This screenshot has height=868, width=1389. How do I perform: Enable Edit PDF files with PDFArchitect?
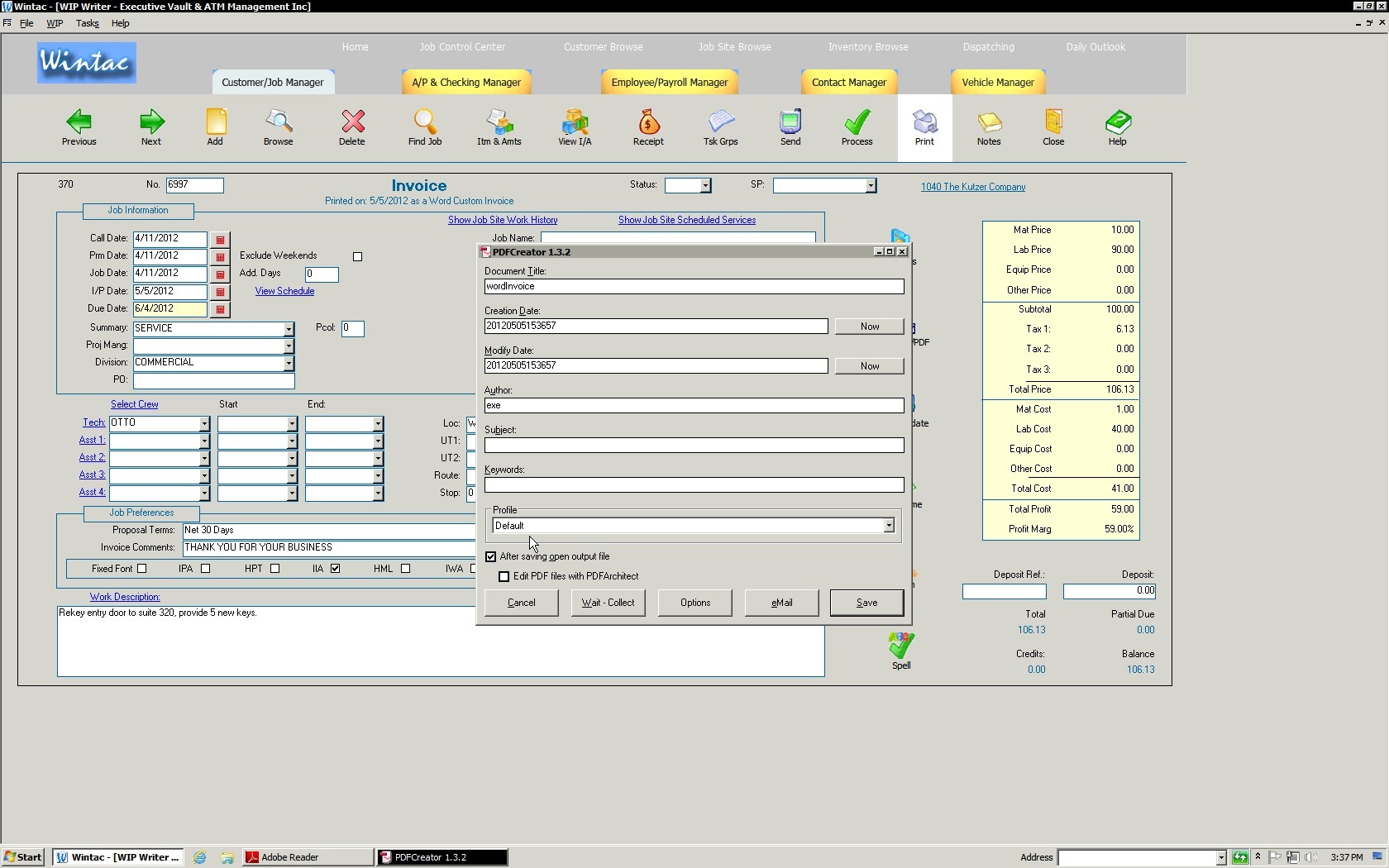[x=504, y=576]
